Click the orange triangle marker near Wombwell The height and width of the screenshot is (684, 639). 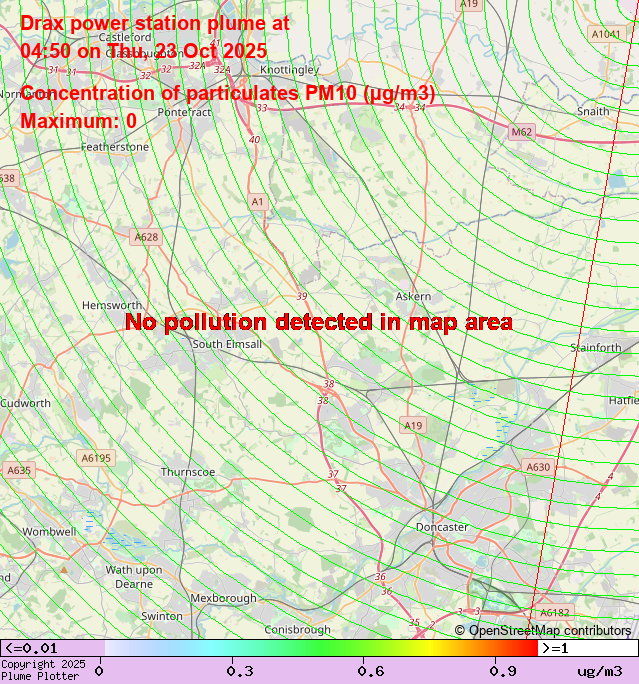(x=64, y=569)
